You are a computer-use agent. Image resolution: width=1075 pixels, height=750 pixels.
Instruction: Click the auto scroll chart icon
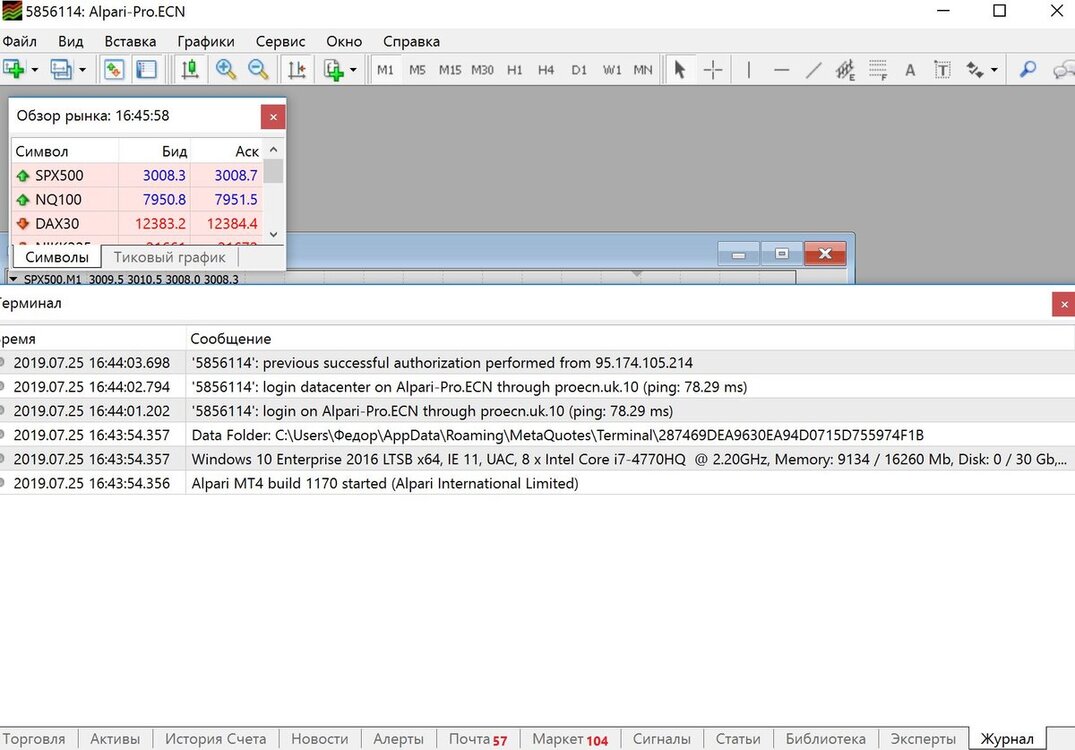point(296,69)
